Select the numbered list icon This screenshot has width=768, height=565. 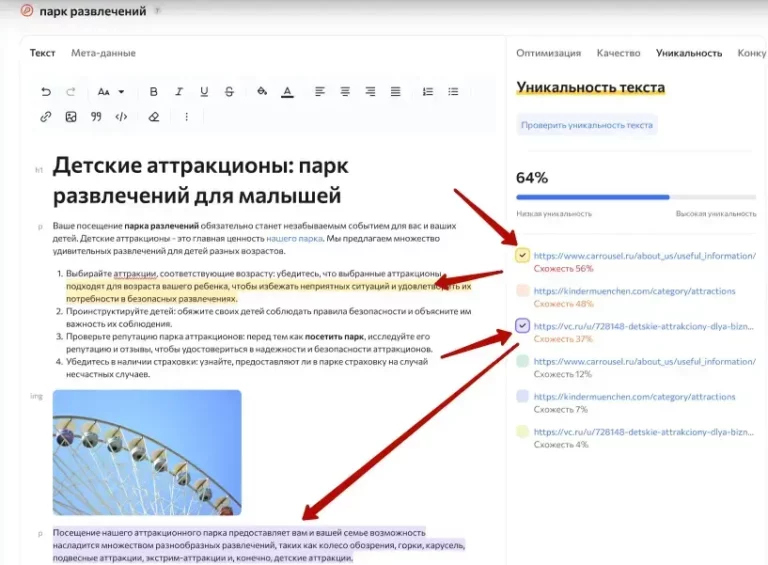pos(428,92)
